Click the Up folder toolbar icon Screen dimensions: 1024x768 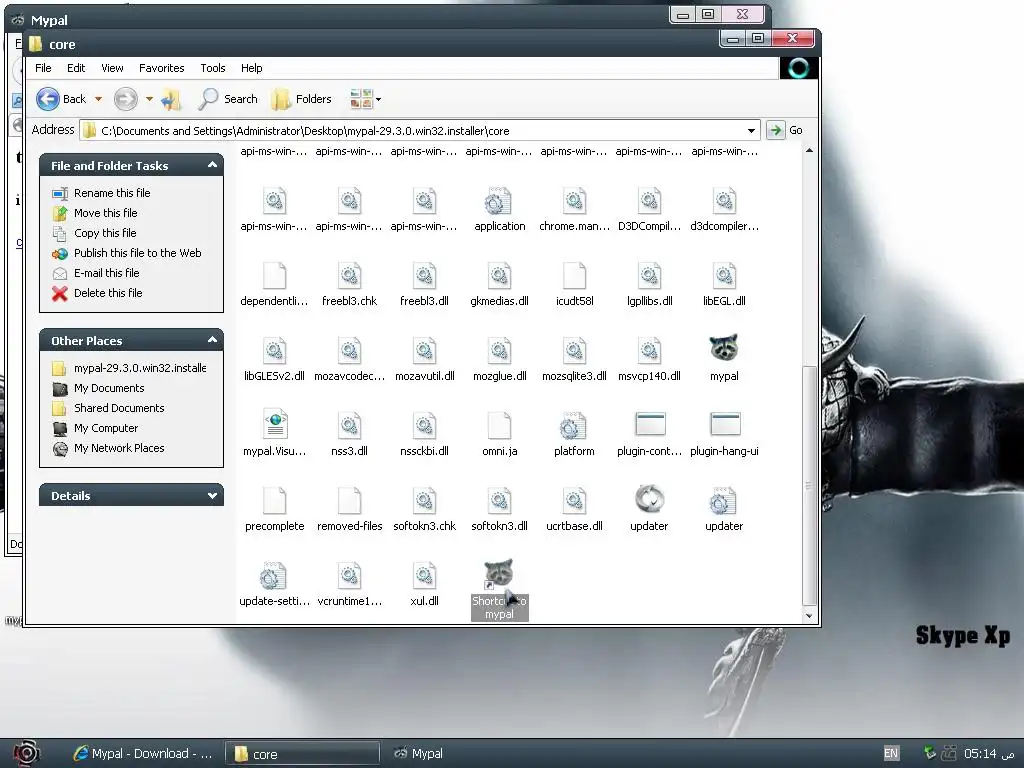tap(171, 99)
